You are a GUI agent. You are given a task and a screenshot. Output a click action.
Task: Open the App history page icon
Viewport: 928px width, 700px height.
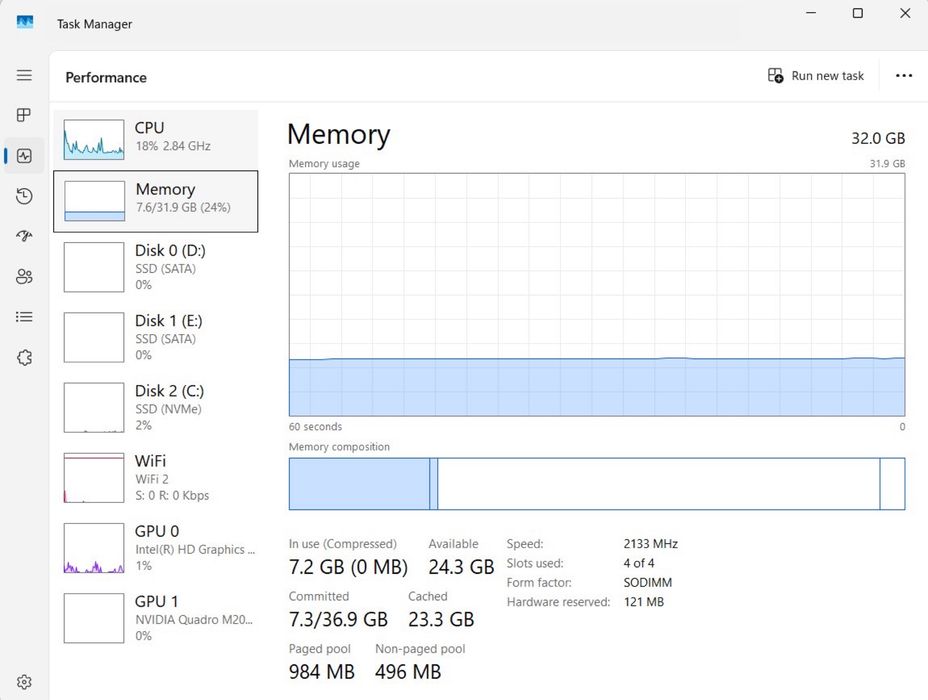24,196
